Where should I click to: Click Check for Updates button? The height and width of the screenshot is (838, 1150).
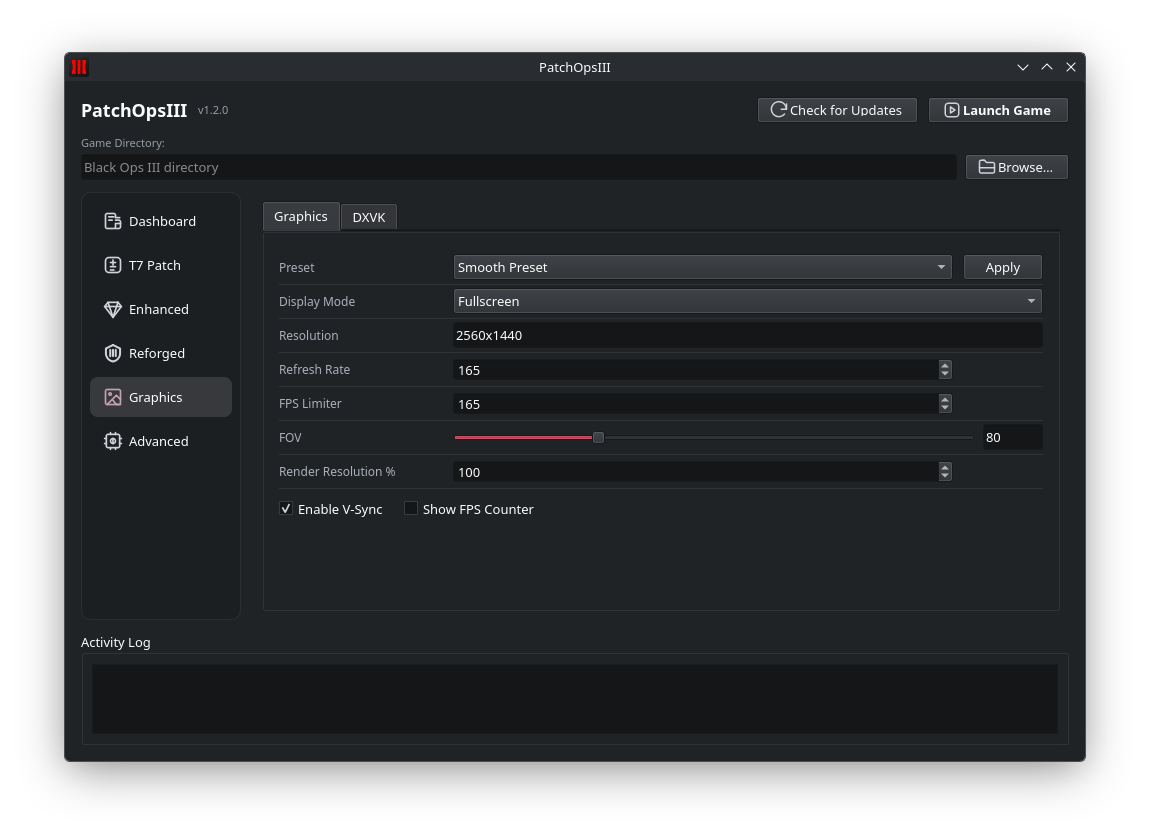(x=837, y=110)
